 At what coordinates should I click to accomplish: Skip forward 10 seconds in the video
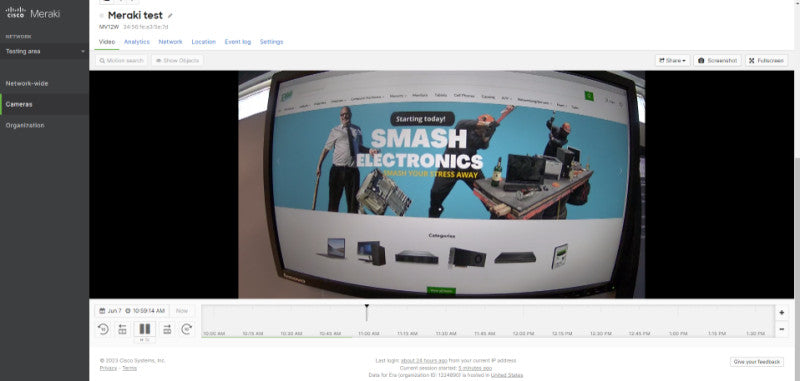coord(187,329)
